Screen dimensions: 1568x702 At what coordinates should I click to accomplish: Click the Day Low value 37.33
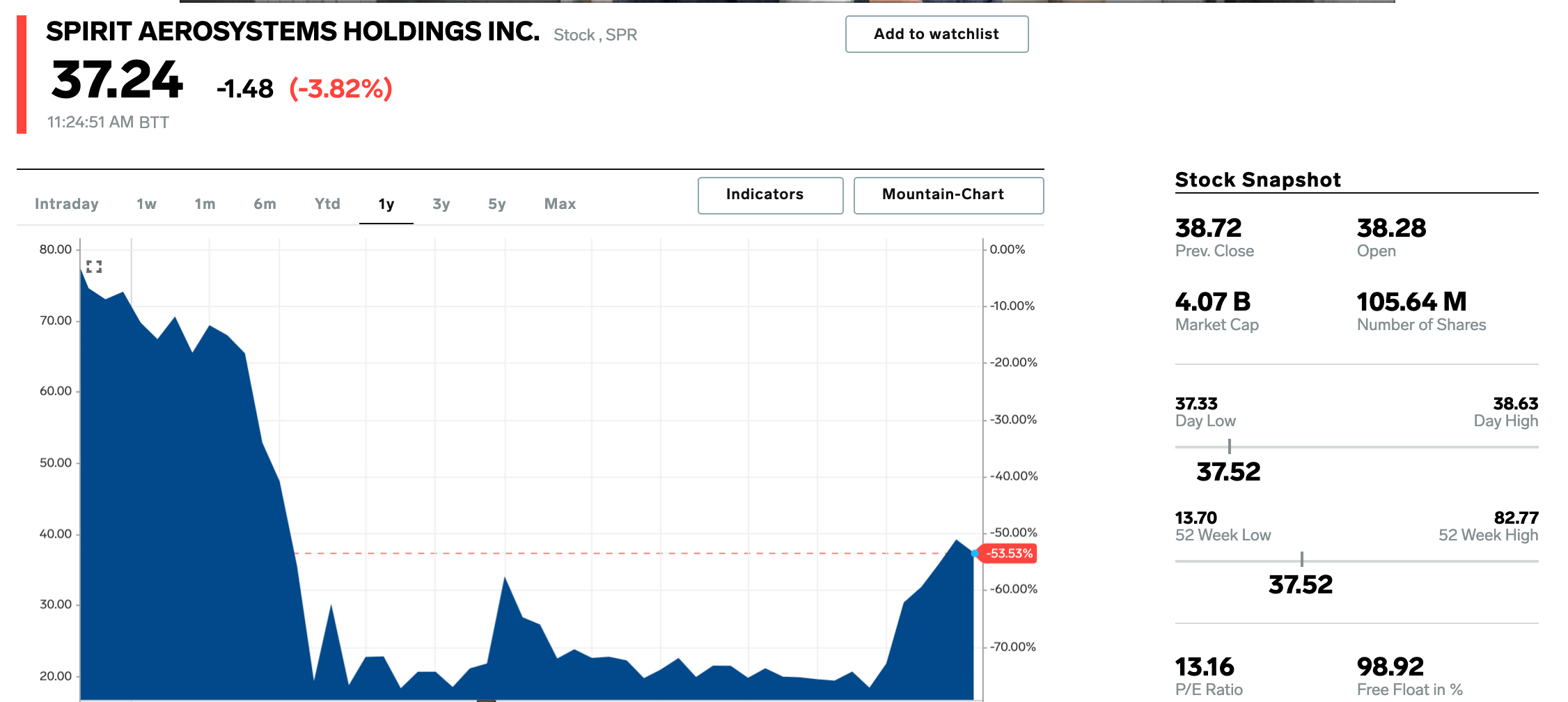point(1197,404)
